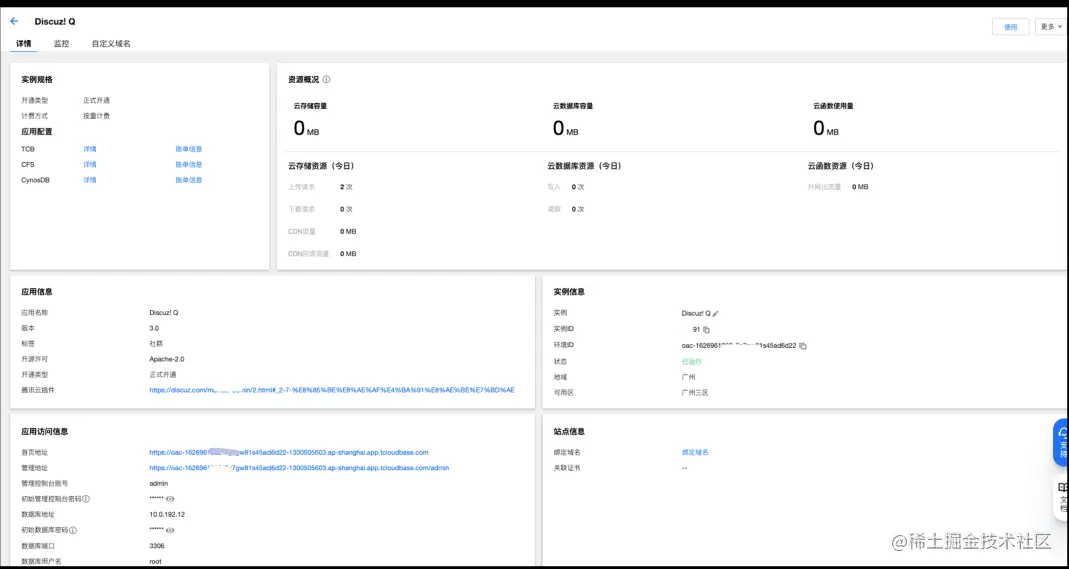
Task: Expand the 更多 dropdown menu
Action: pyautogui.click(x=1051, y=27)
